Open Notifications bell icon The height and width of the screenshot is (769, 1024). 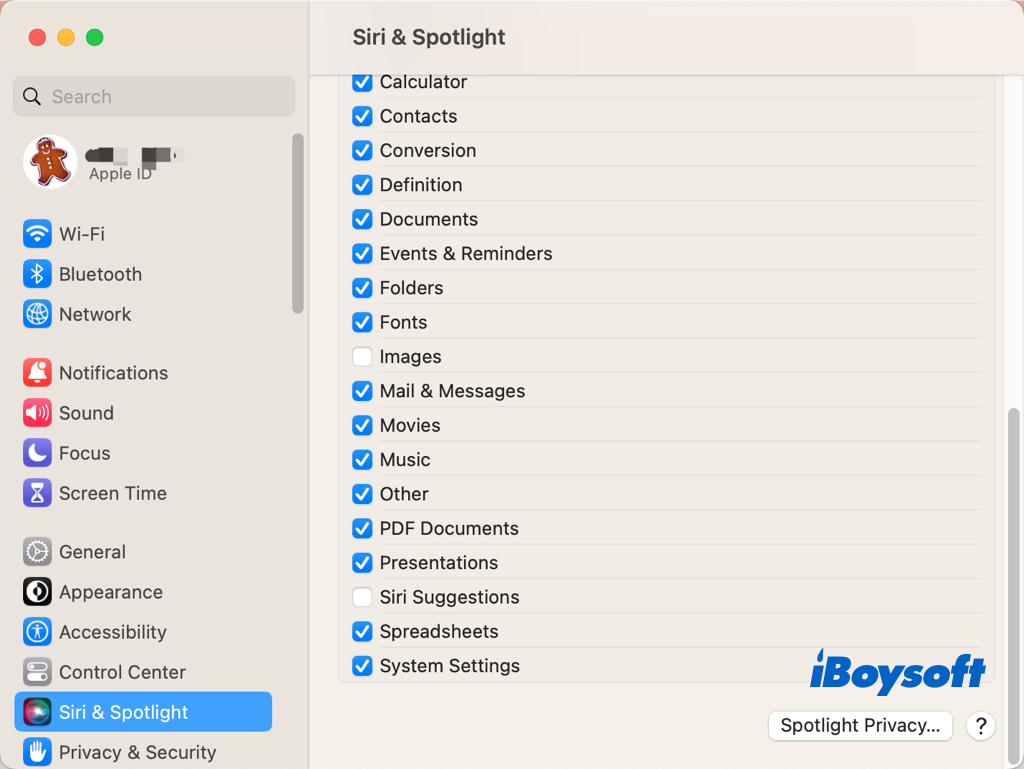pos(37,373)
